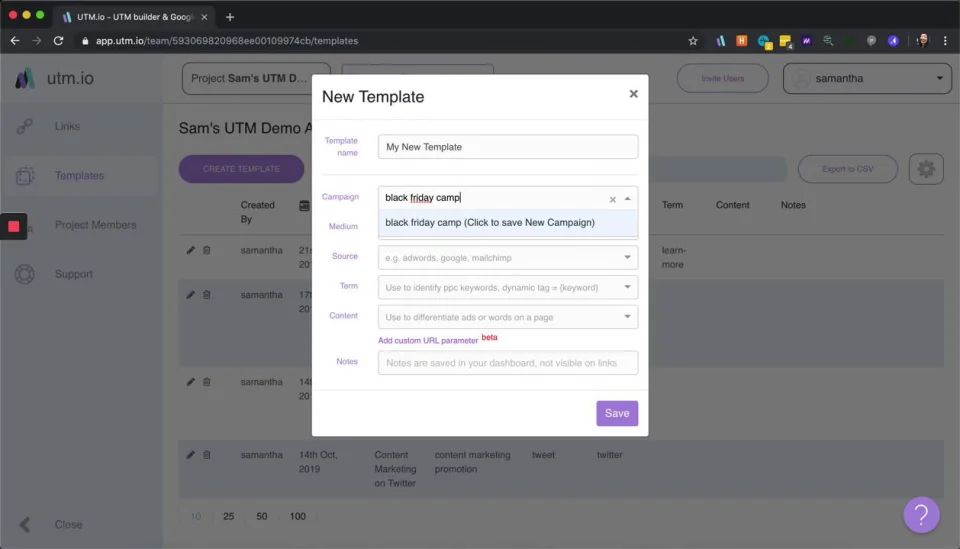
Task: Open Links in the sidebar
Action: (x=67, y=126)
